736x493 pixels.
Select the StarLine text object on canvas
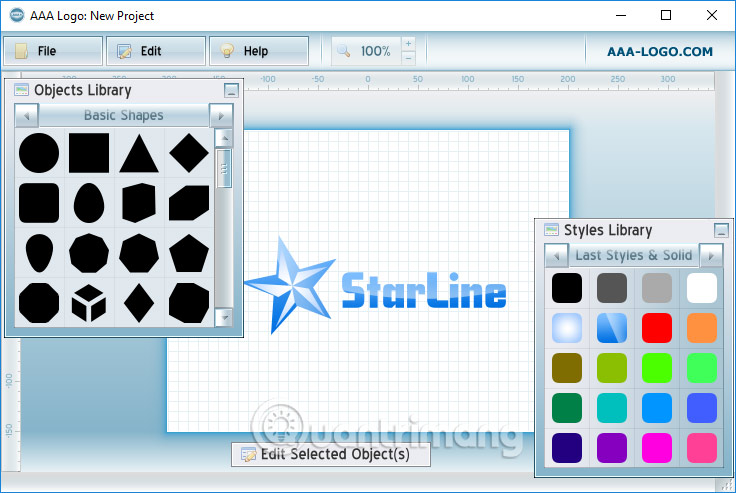(x=424, y=290)
